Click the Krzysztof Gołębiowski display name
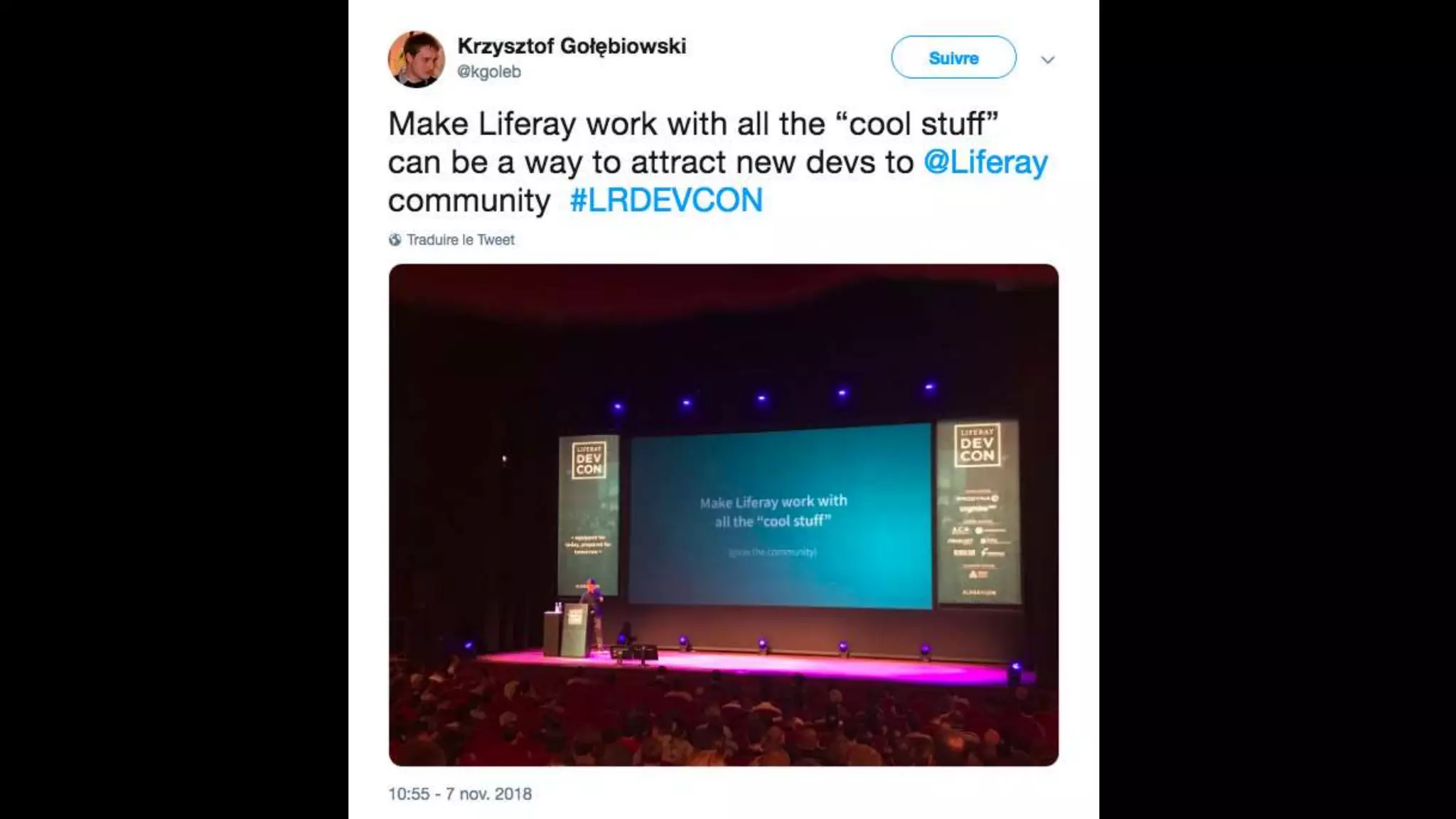Screen dimensions: 1456x819 click(572, 45)
